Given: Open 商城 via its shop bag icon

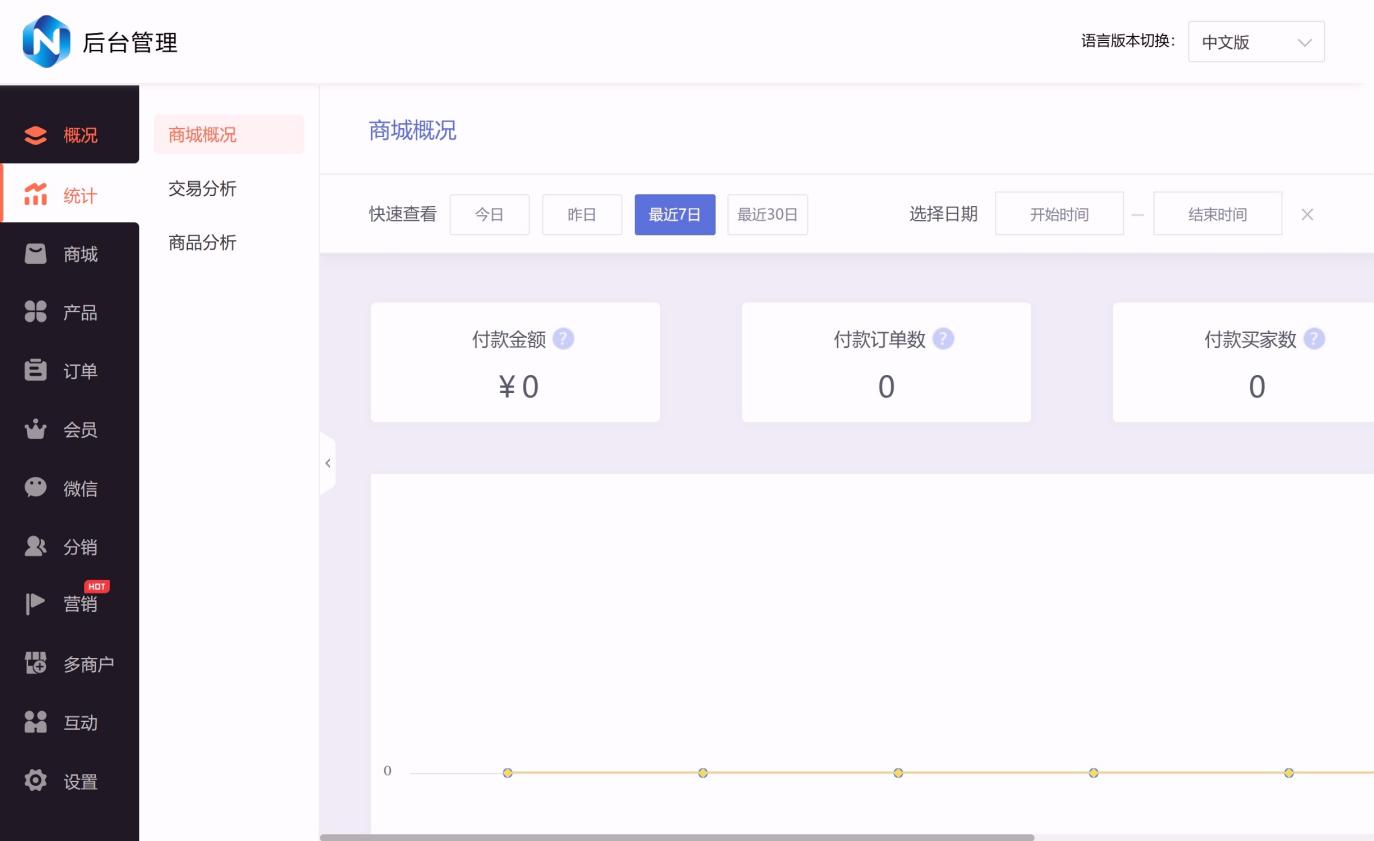Looking at the screenshot, I should pos(36,254).
